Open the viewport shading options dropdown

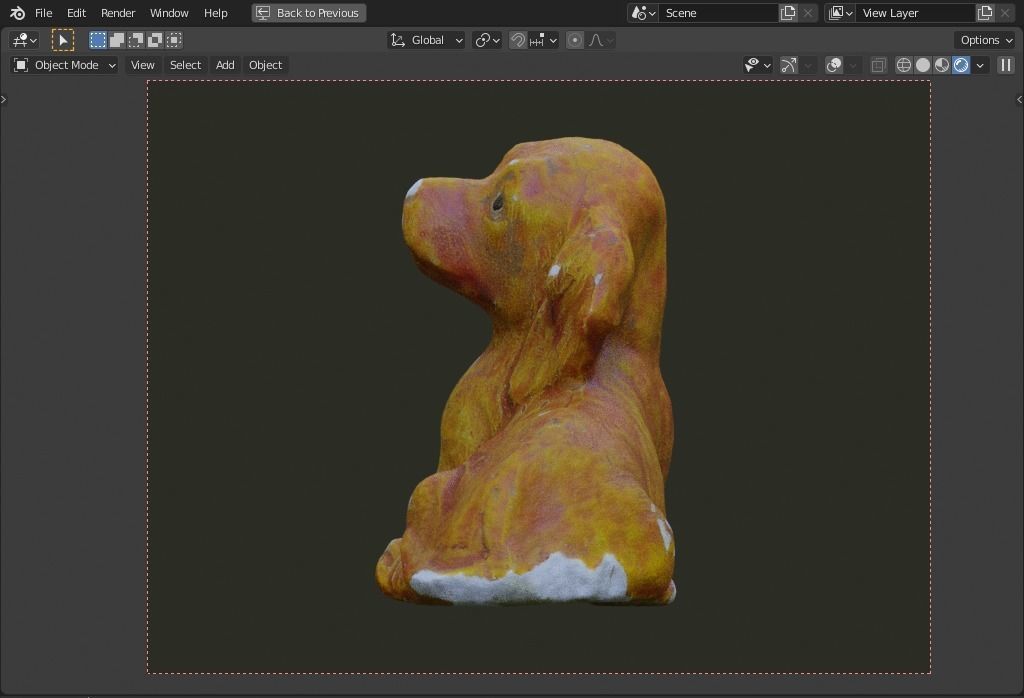pyautogui.click(x=980, y=65)
